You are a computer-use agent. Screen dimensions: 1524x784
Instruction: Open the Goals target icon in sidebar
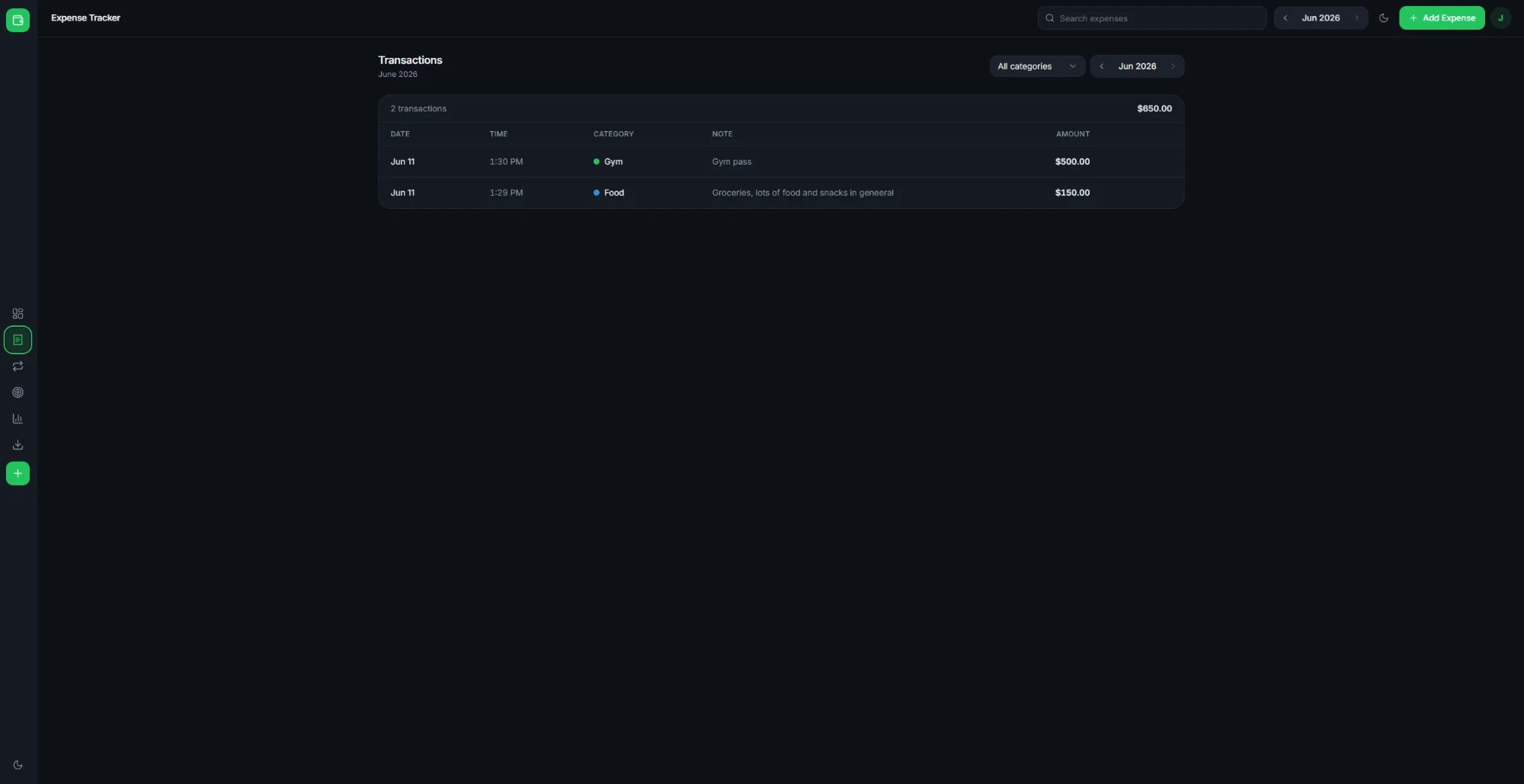click(x=18, y=392)
